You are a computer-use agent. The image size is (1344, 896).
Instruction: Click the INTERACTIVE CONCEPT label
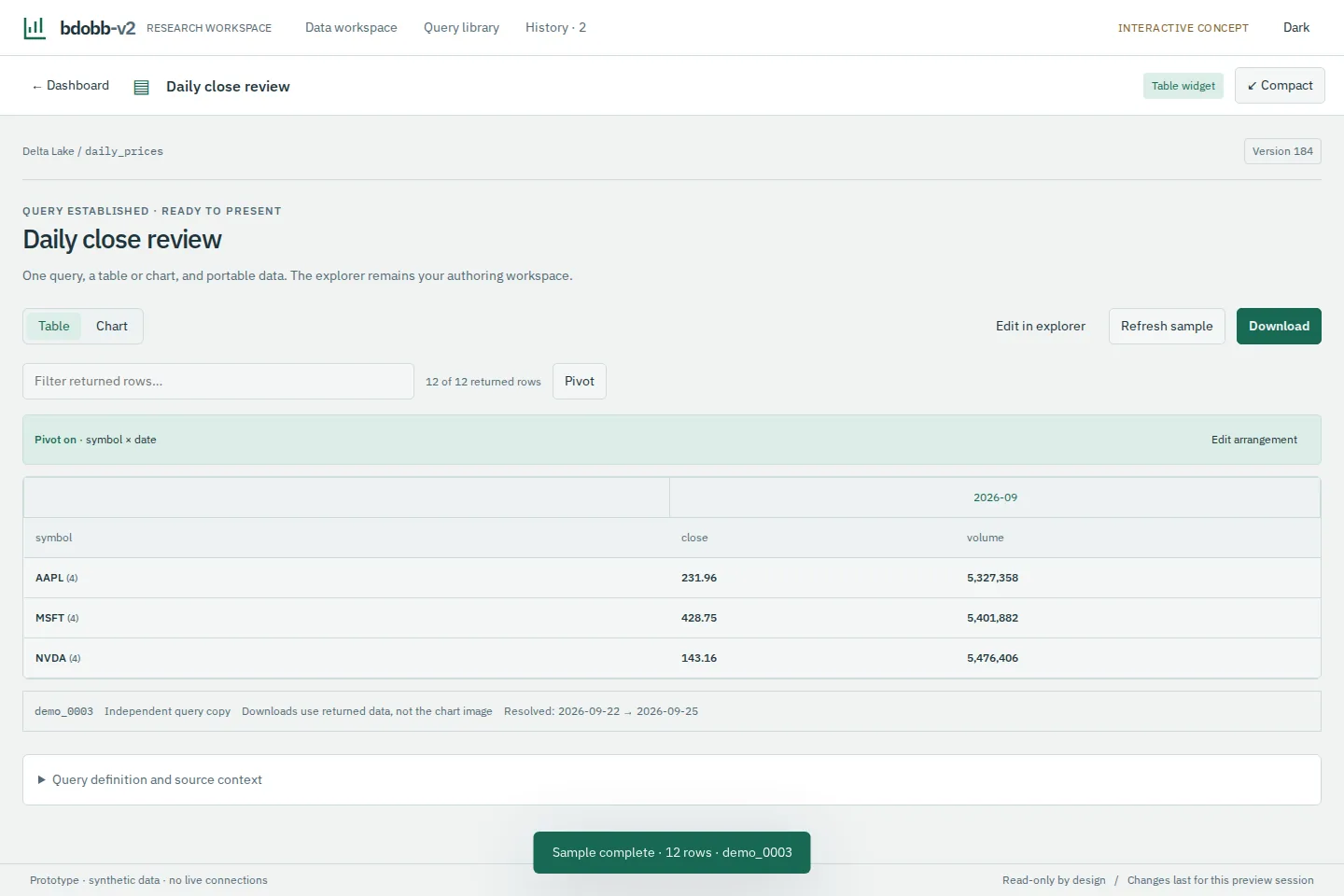[x=1183, y=28]
